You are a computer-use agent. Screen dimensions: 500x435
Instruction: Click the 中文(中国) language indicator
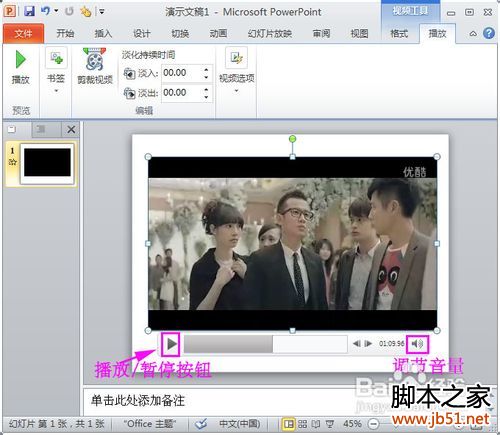point(240,424)
